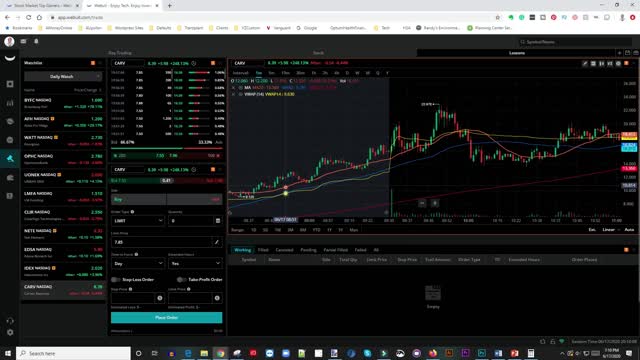Image resolution: width=640 pixels, height=360 pixels.
Task: Click the Symbol/Name search box
Action: [x=576, y=42]
